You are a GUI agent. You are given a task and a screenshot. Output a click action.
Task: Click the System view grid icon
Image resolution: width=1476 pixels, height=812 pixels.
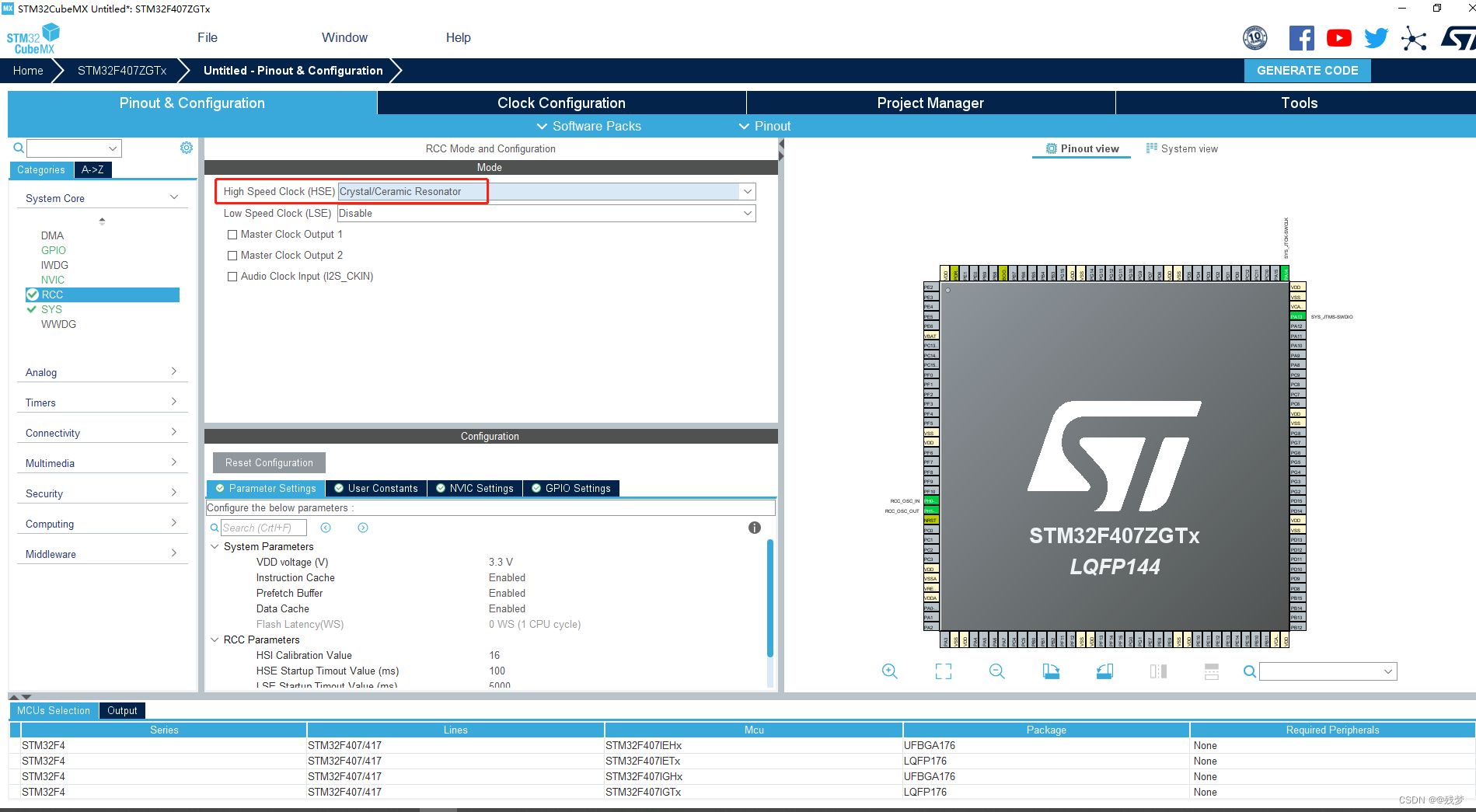click(1152, 148)
